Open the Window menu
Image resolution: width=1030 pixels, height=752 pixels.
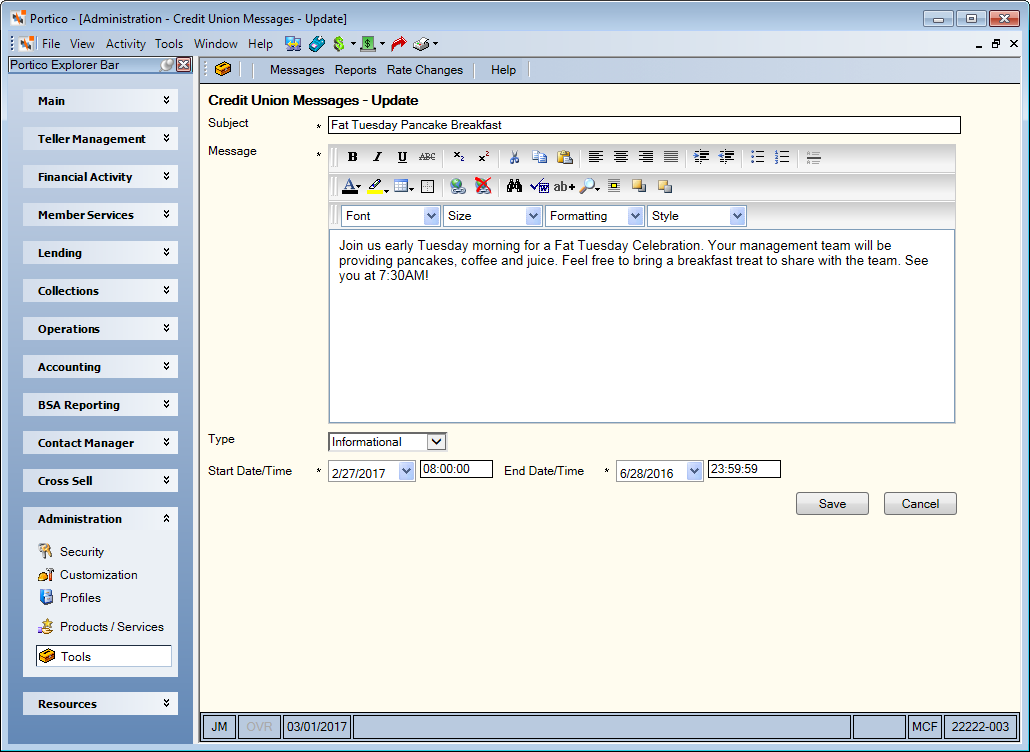pos(215,44)
